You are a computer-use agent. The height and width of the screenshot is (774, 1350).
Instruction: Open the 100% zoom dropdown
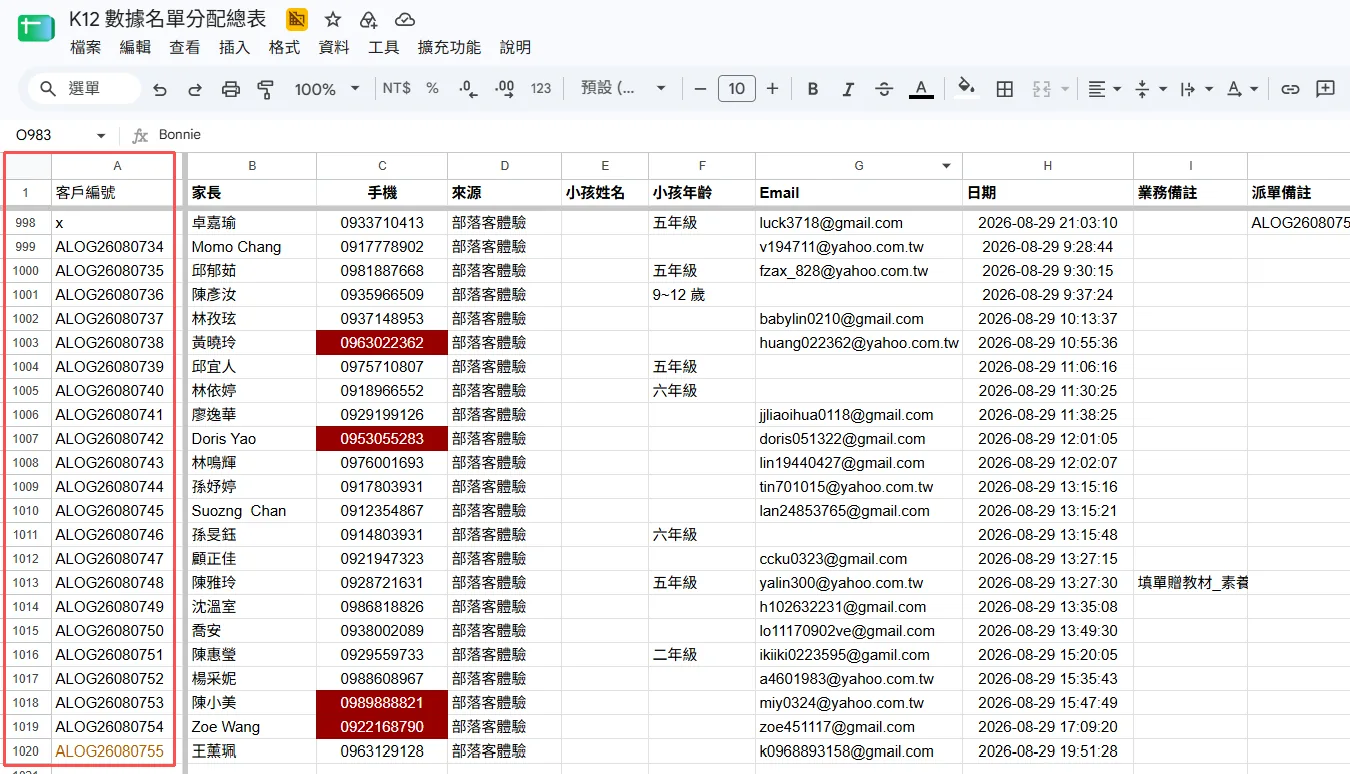pos(327,89)
